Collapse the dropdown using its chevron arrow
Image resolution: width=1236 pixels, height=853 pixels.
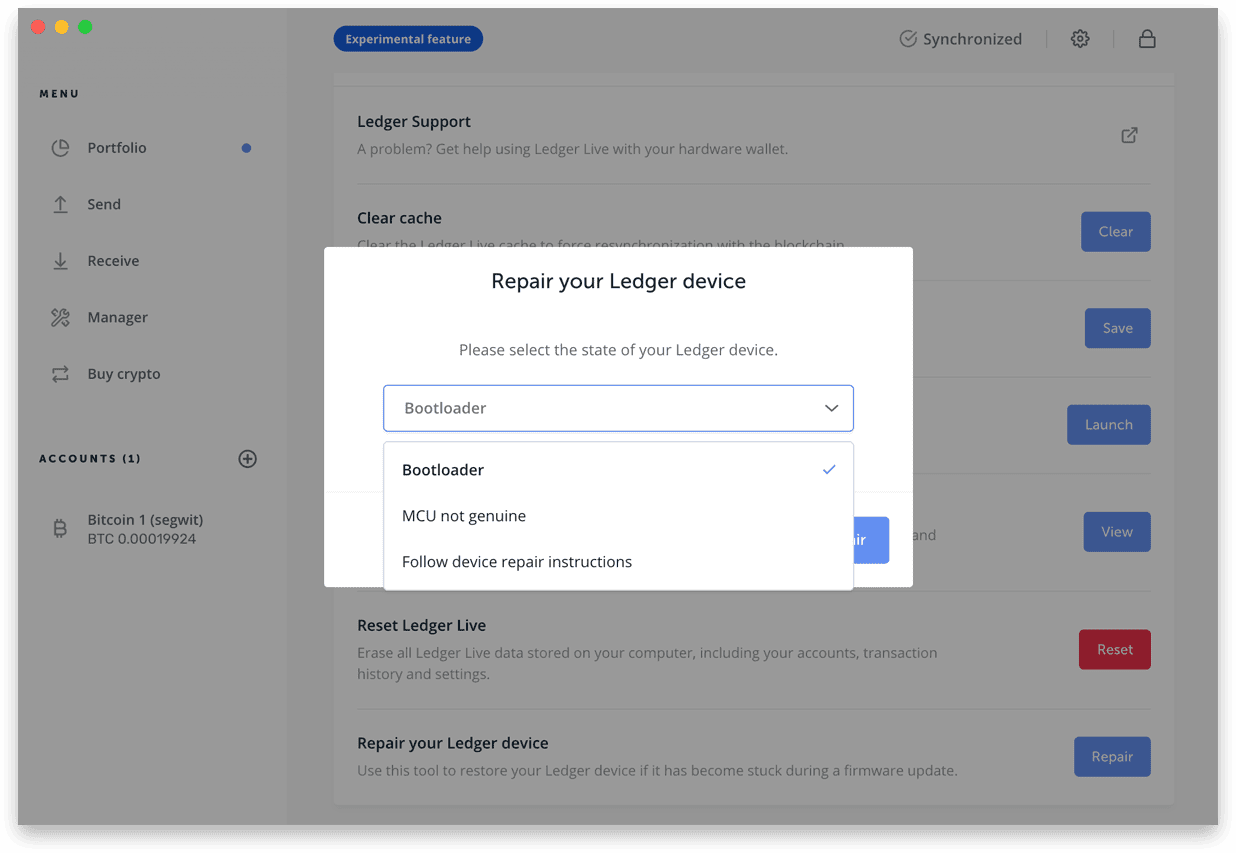[831, 408]
